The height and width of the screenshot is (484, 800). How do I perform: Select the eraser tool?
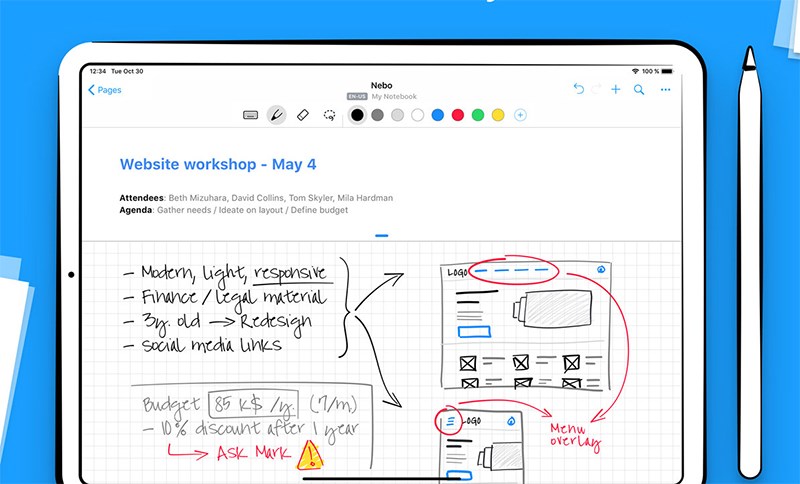[x=303, y=115]
